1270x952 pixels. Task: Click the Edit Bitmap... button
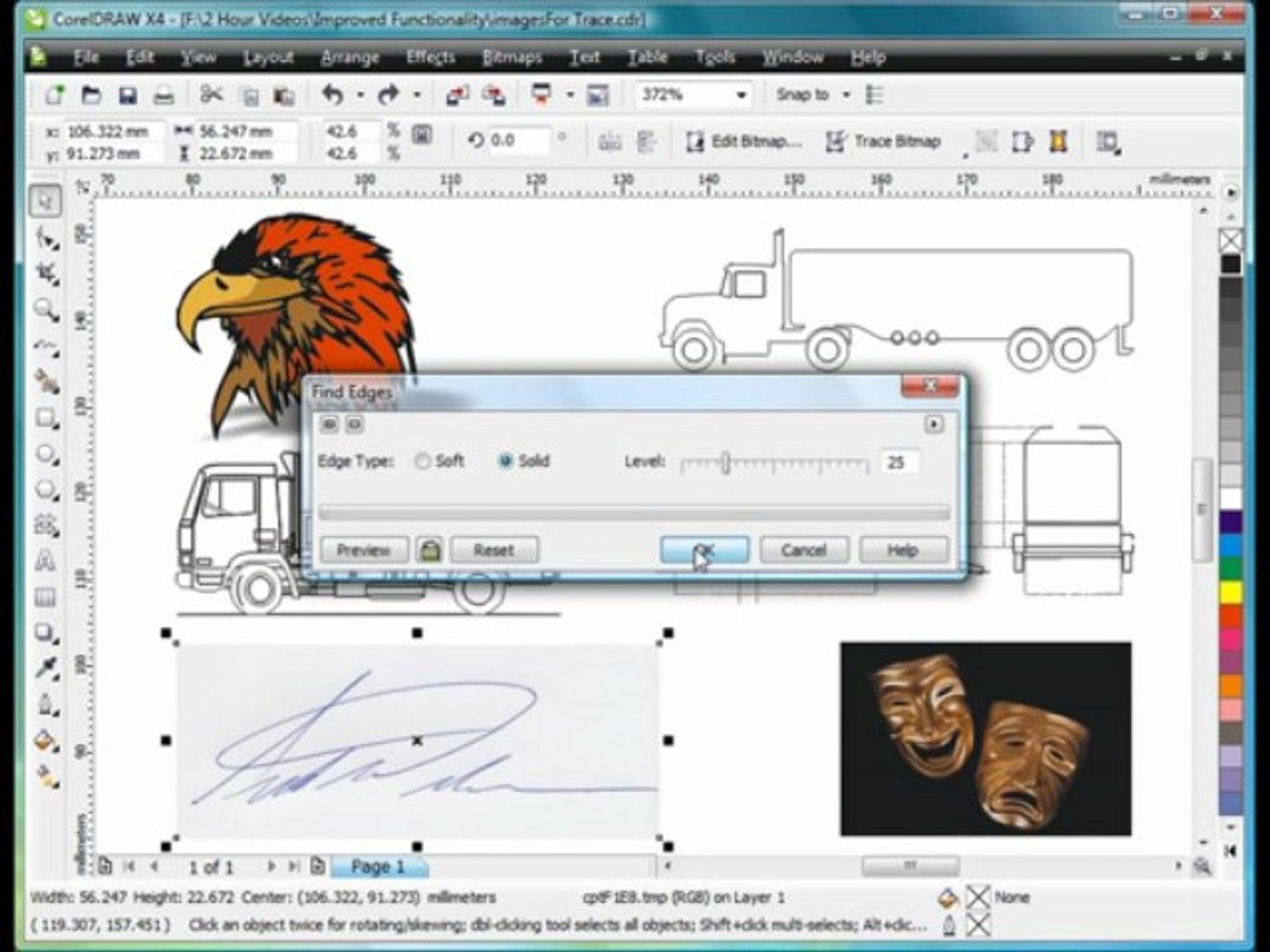[x=743, y=141]
